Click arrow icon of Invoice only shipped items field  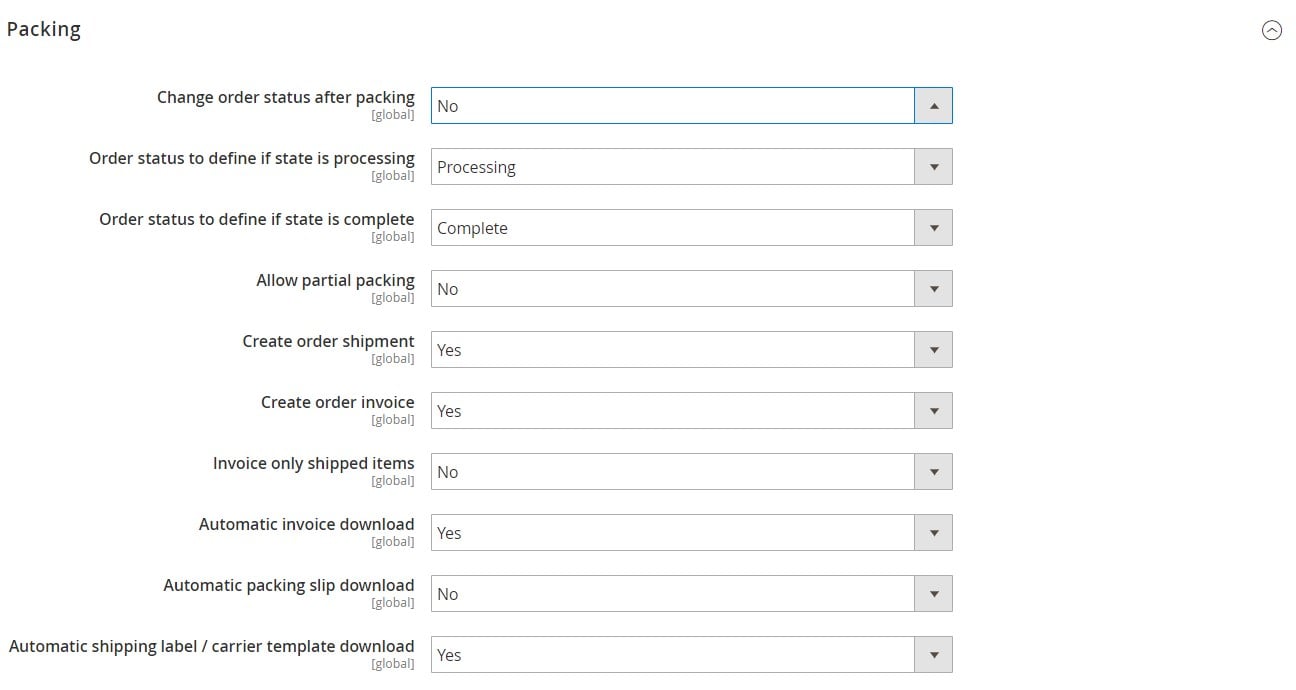pos(933,472)
